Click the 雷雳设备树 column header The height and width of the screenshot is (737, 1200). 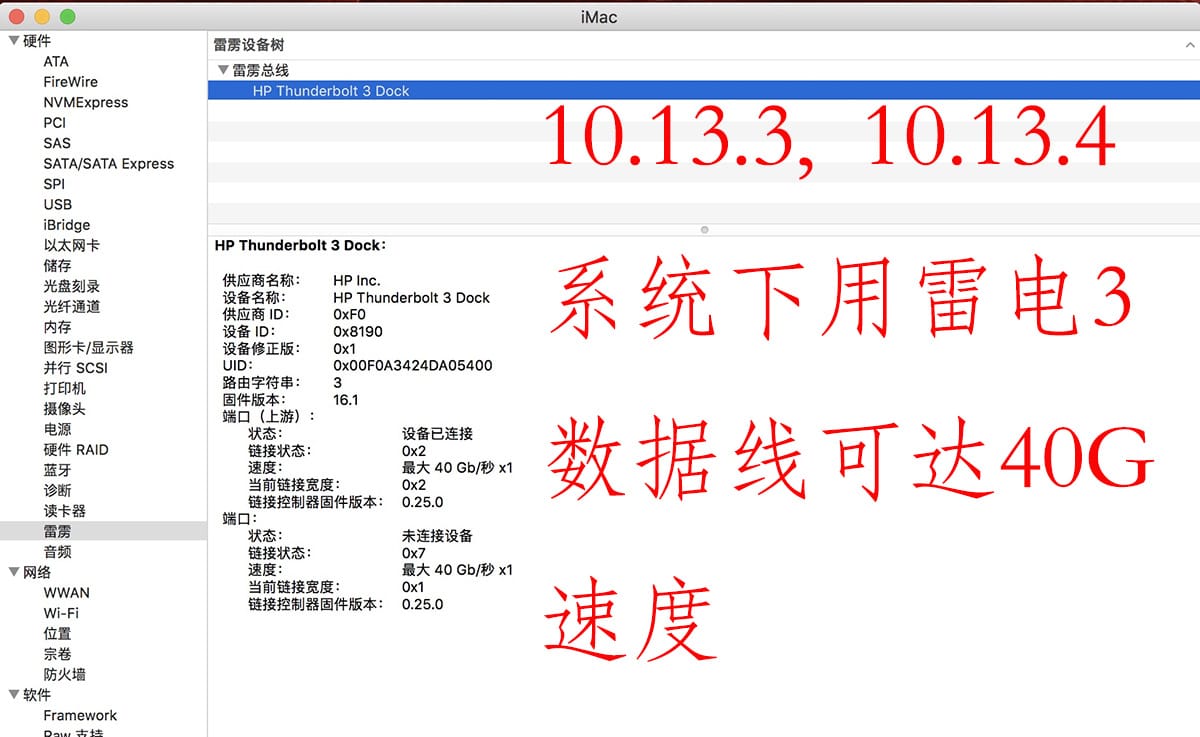(249, 45)
